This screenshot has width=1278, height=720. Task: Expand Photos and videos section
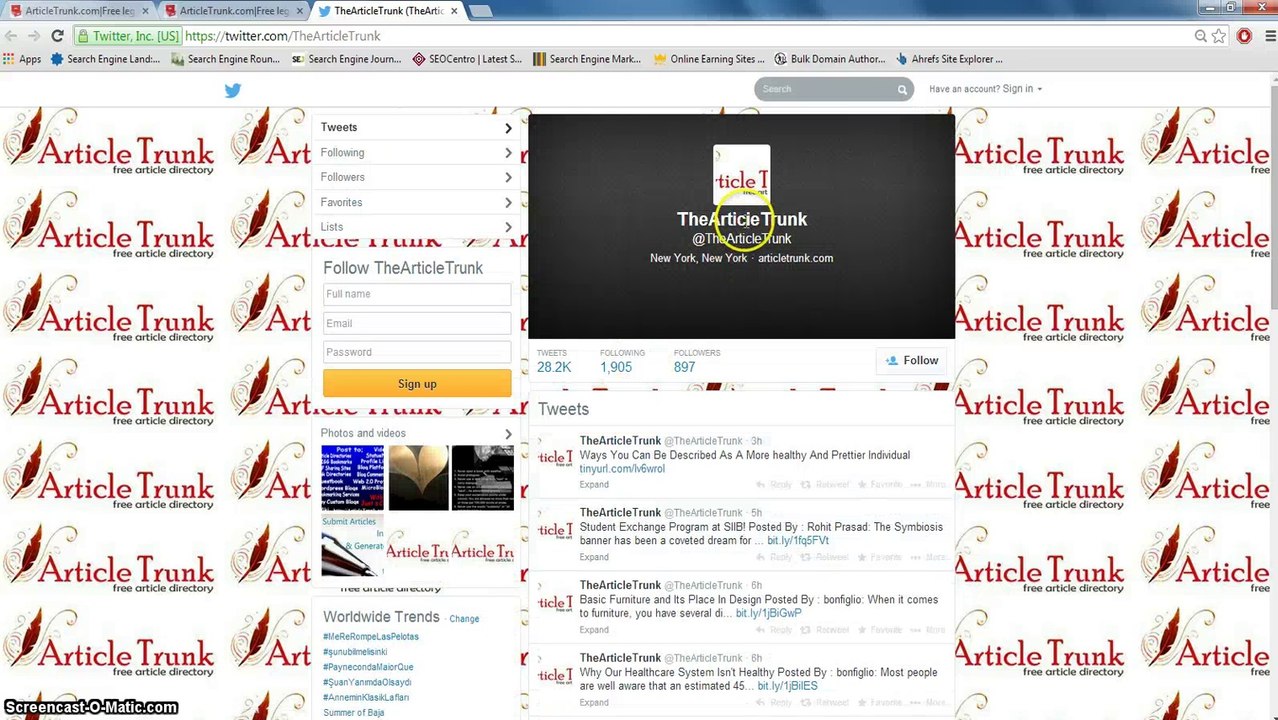(x=508, y=434)
